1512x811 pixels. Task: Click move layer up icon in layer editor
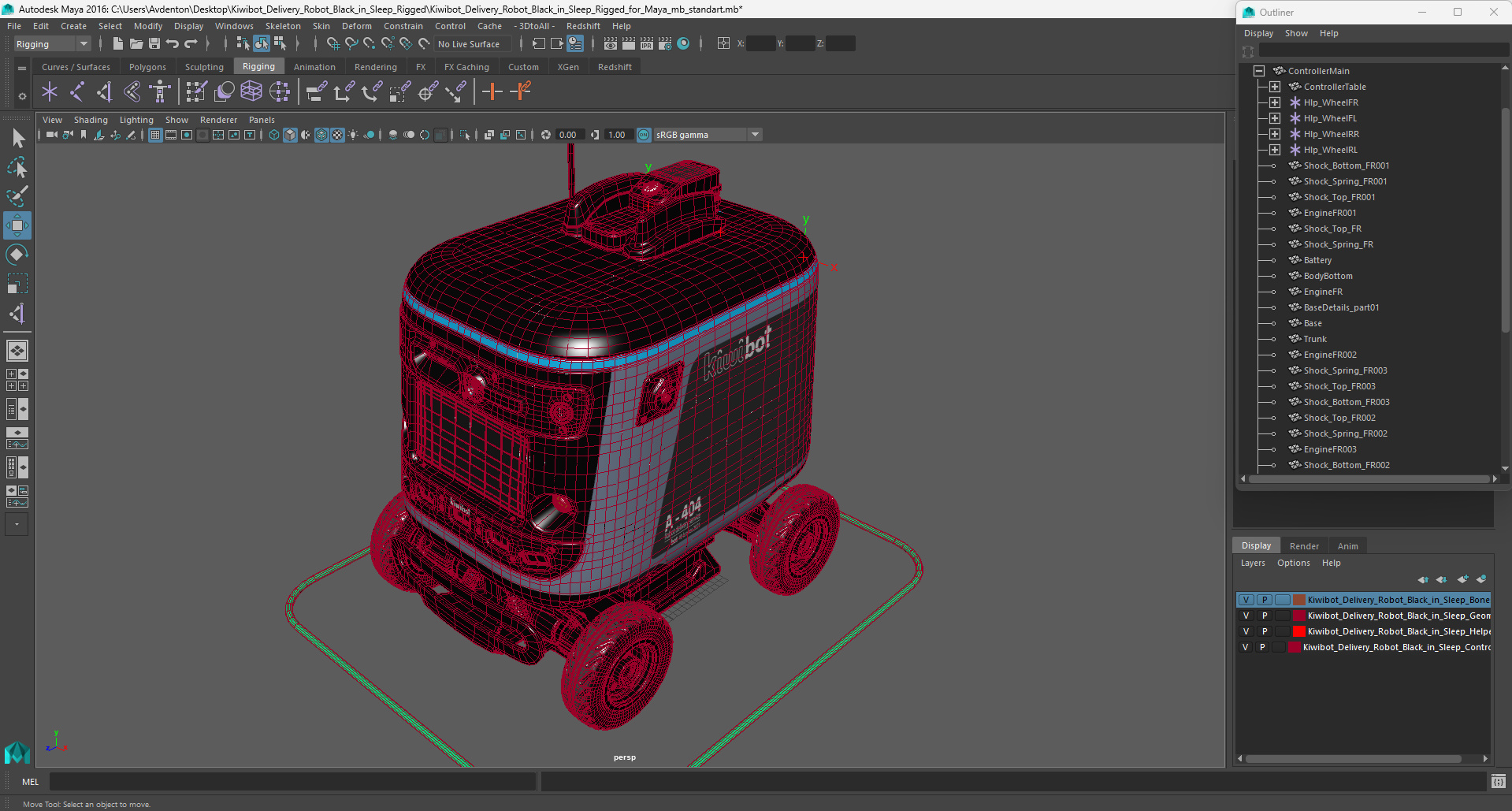coord(1423,580)
